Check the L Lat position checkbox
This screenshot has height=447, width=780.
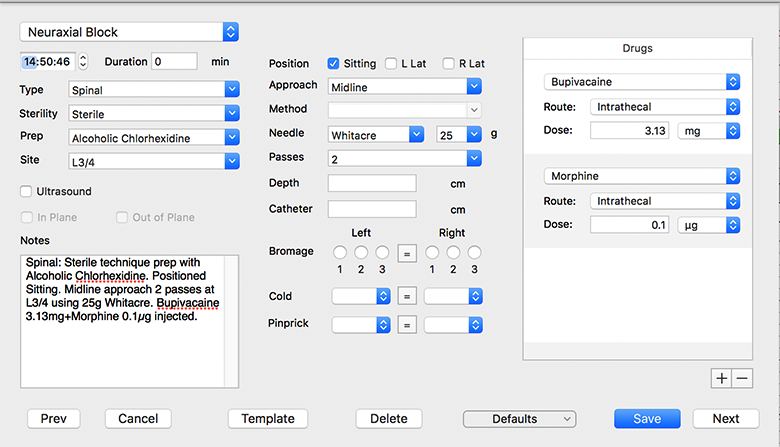click(x=391, y=64)
